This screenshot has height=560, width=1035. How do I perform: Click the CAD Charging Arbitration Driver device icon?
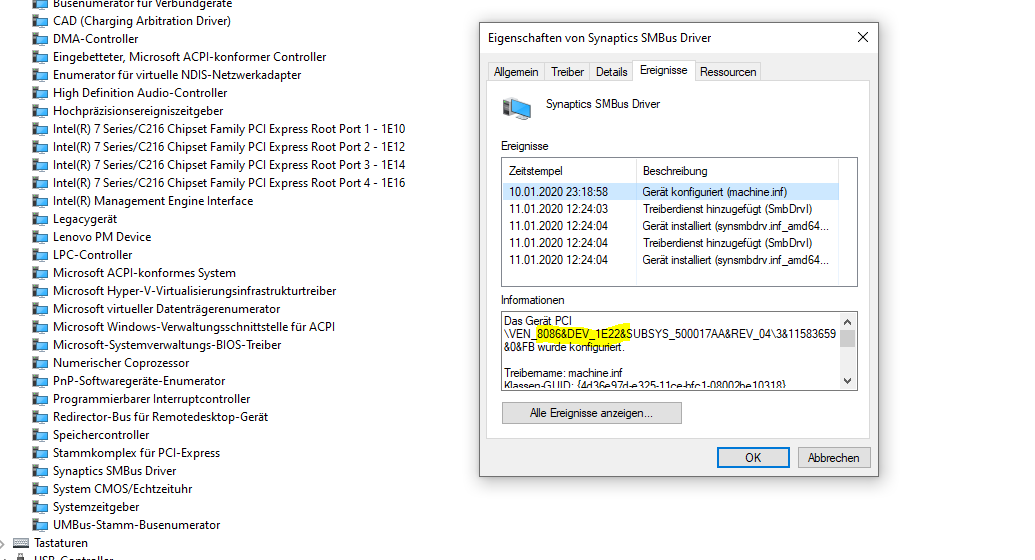pyautogui.click(x=40, y=21)
